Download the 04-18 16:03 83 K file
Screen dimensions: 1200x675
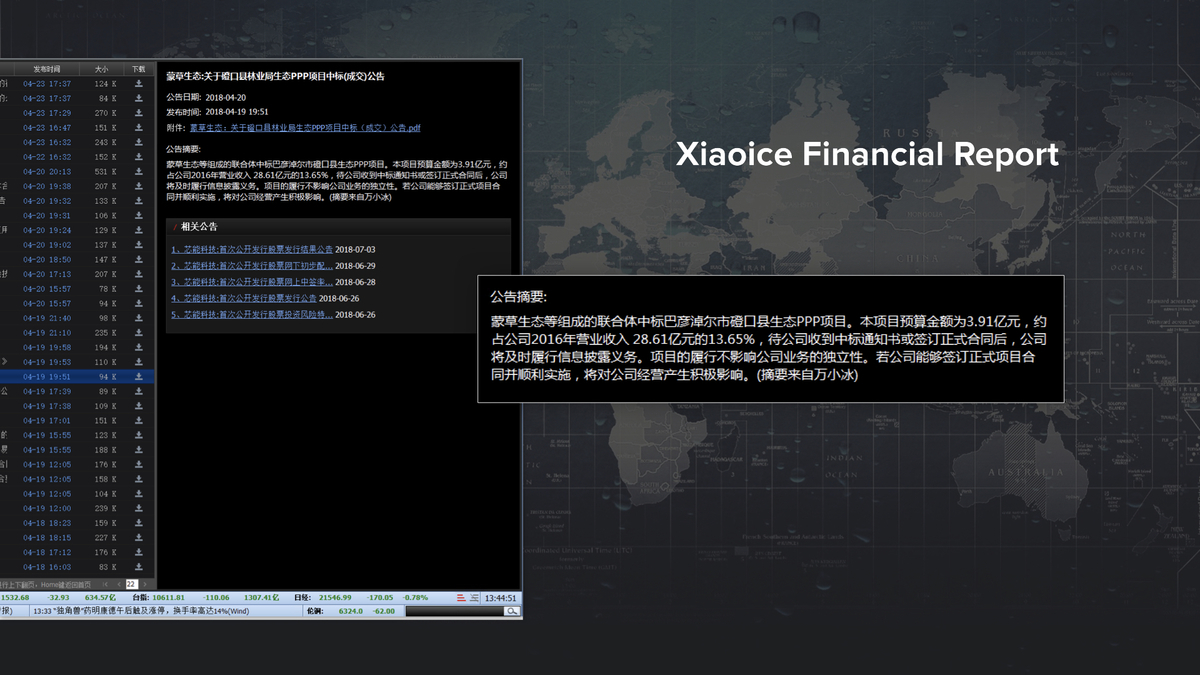click(139, 567)
